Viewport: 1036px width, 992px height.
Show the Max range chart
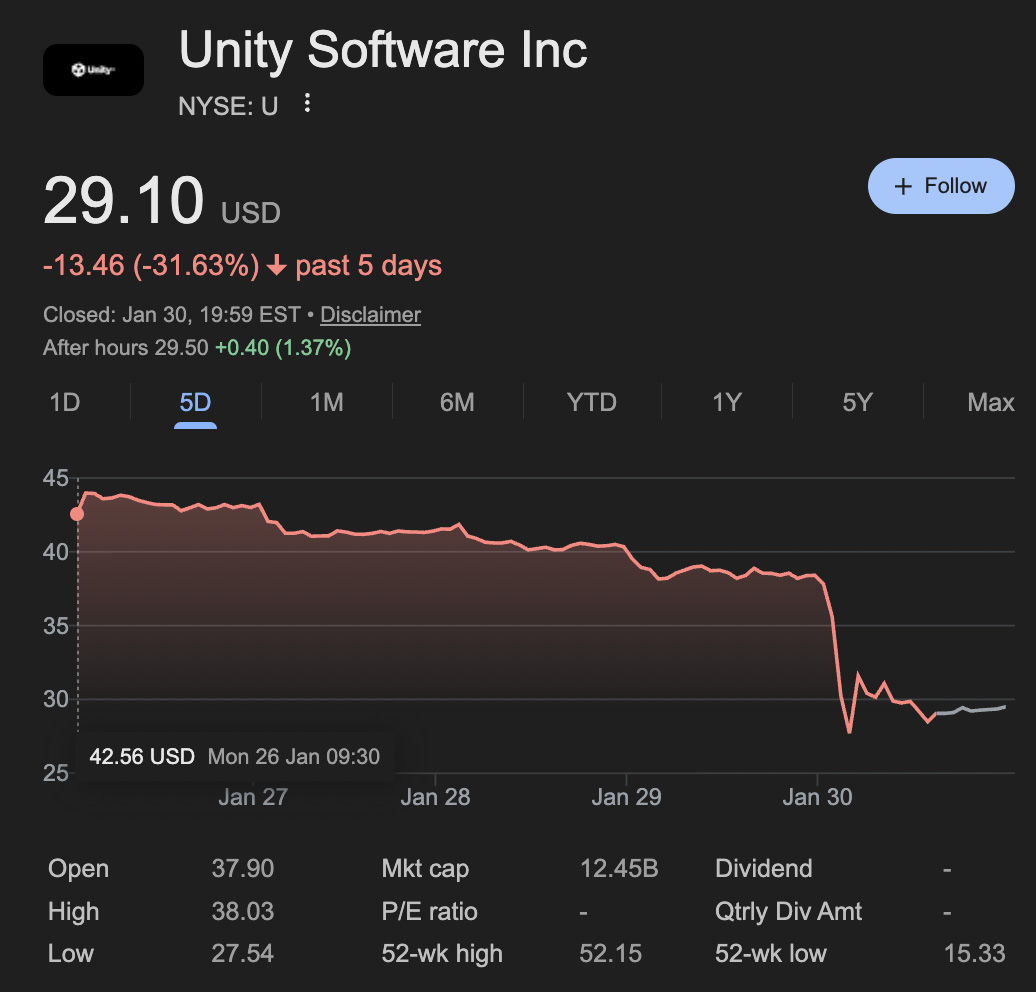[990, 403]
